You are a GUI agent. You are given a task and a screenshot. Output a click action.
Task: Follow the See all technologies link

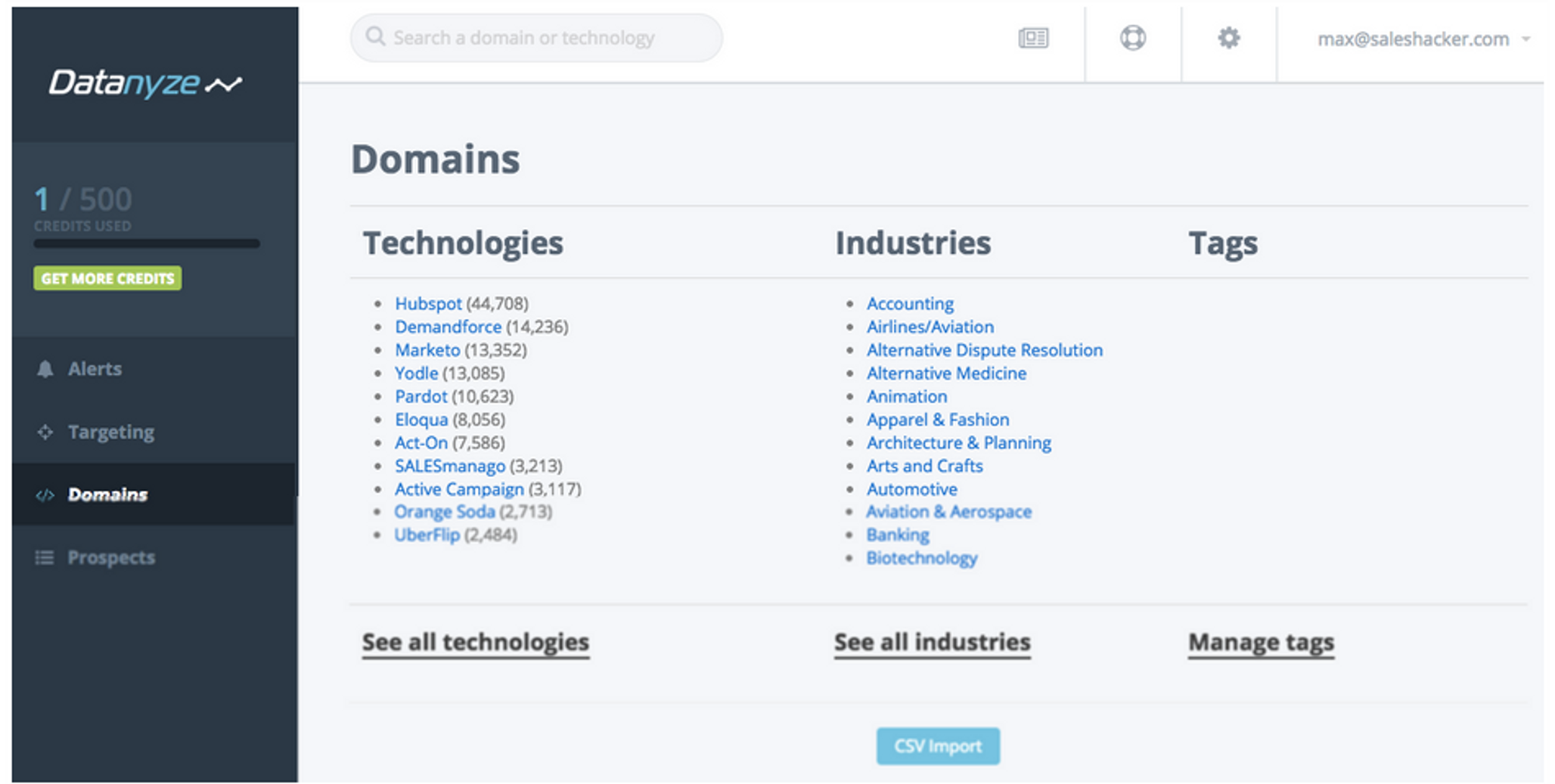click(x=475, y=643)
